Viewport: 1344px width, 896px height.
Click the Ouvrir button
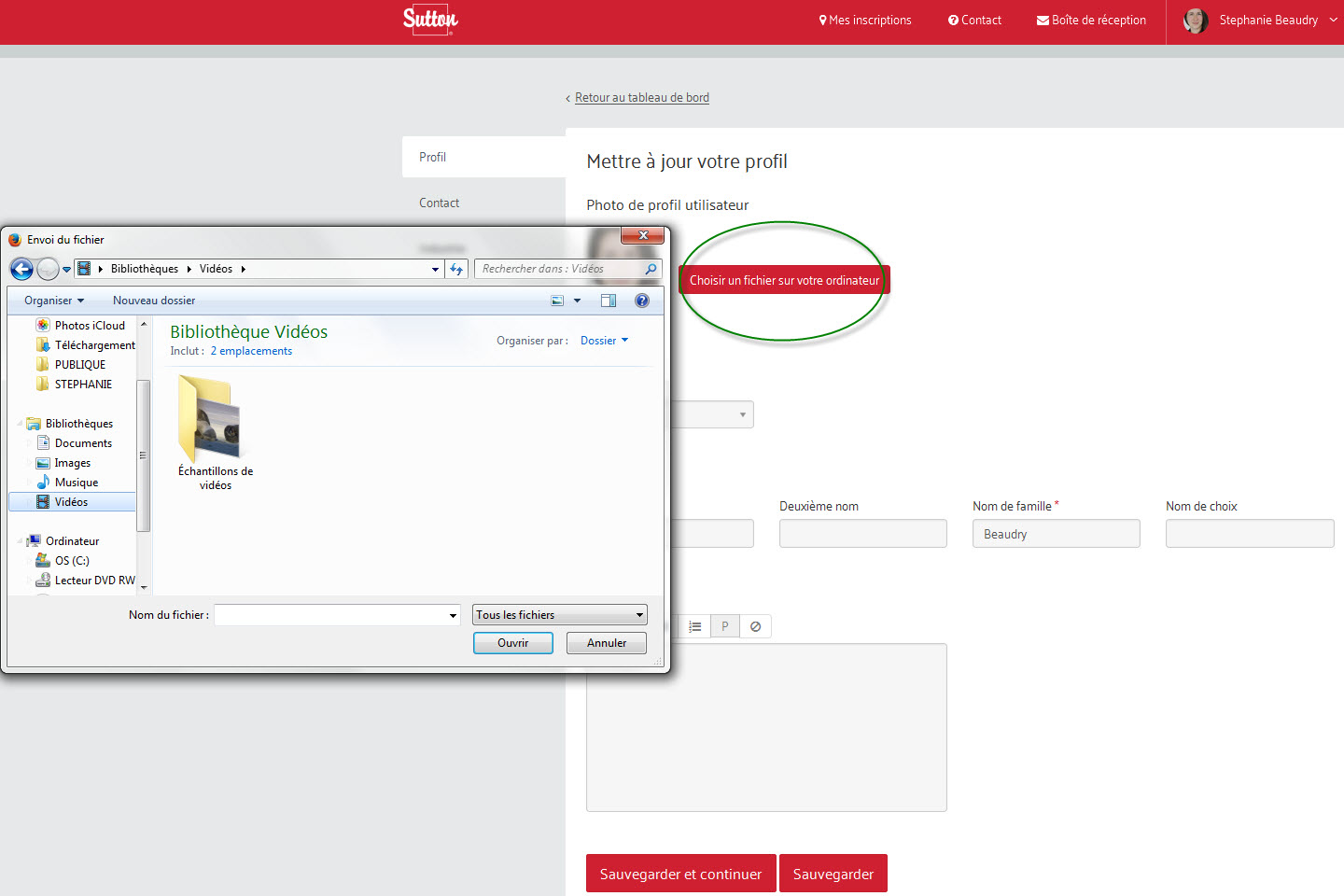(x=513, y=643)
